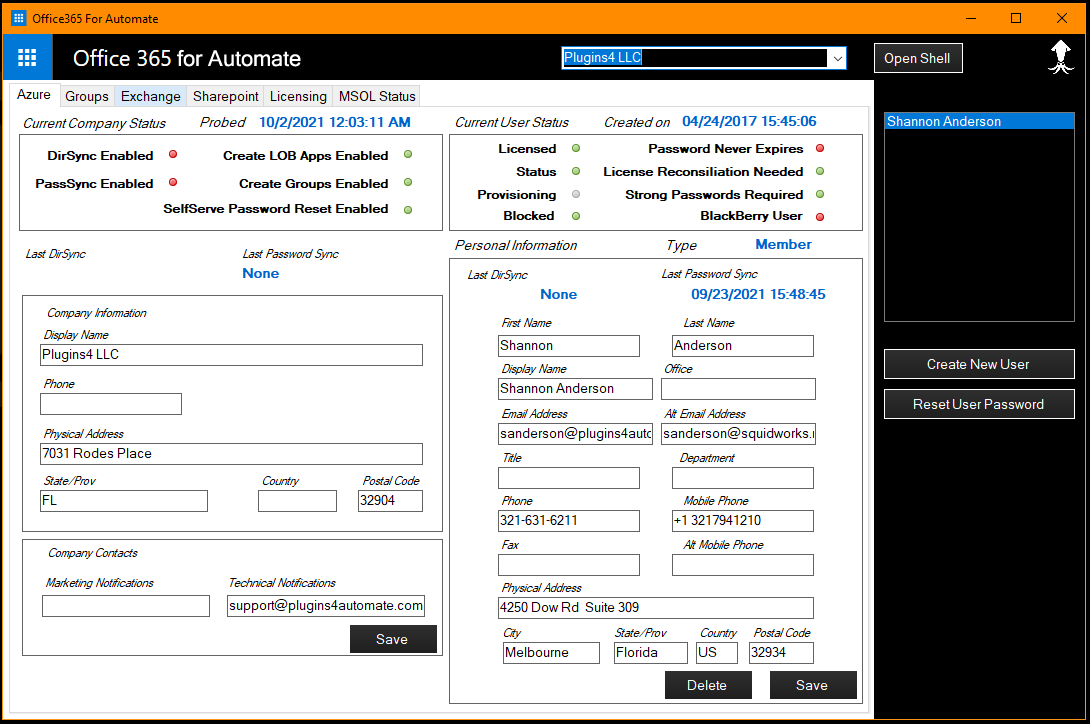
Task: Click the company Physical Address field
Action: [231, 453]
